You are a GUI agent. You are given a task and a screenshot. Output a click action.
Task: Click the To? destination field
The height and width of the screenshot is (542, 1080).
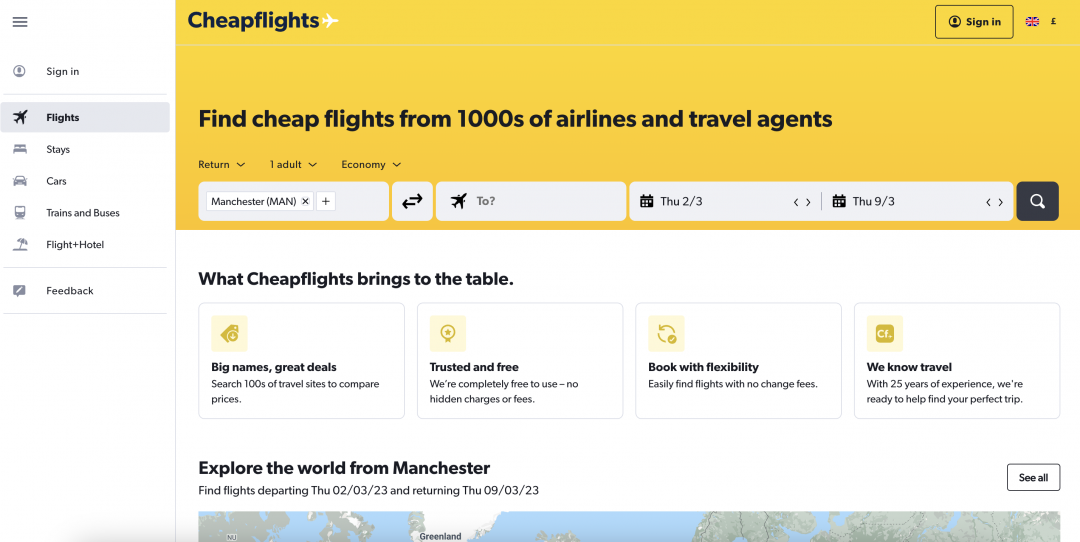[x=531, y=201]
